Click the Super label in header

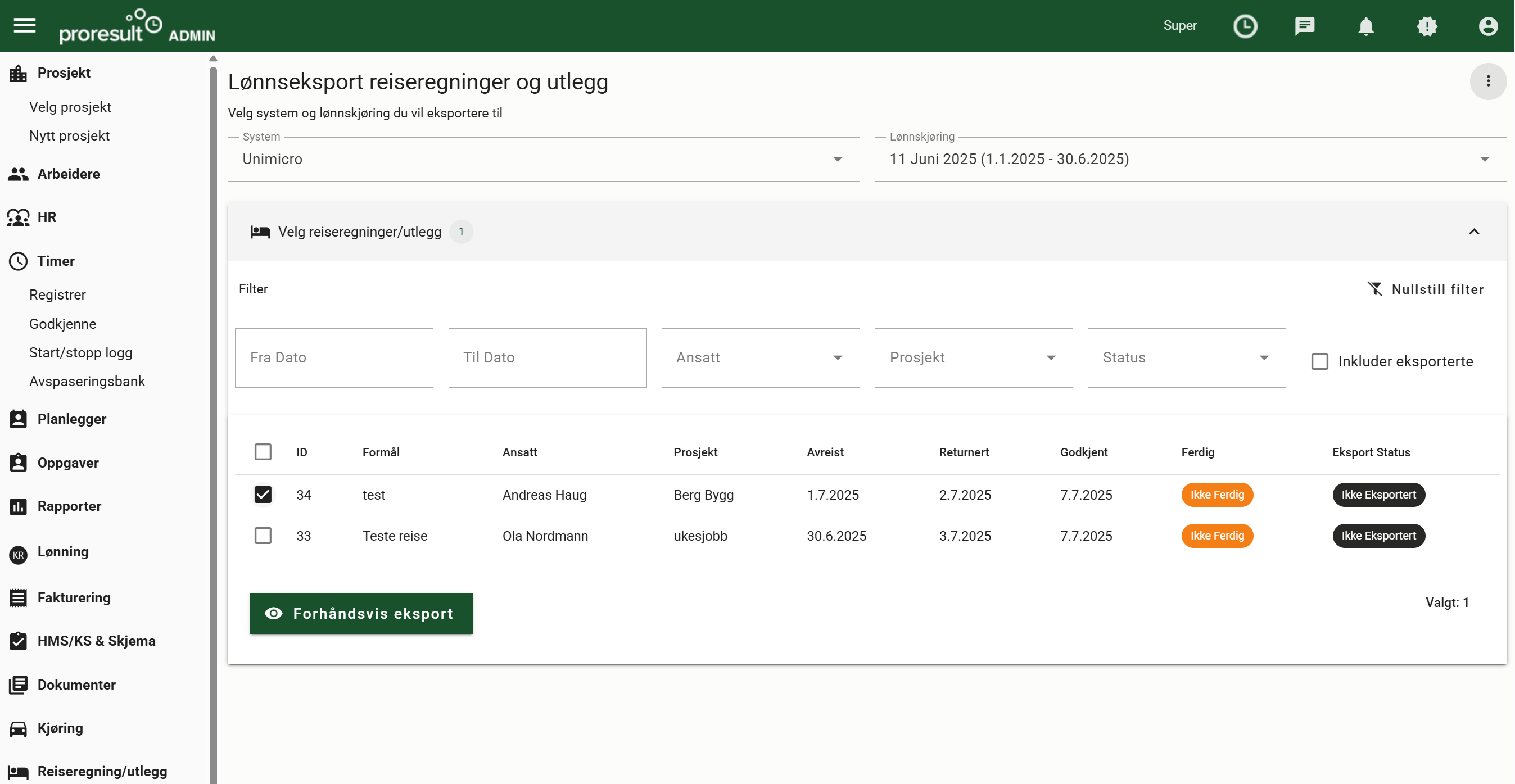[x=1180, y=26]
